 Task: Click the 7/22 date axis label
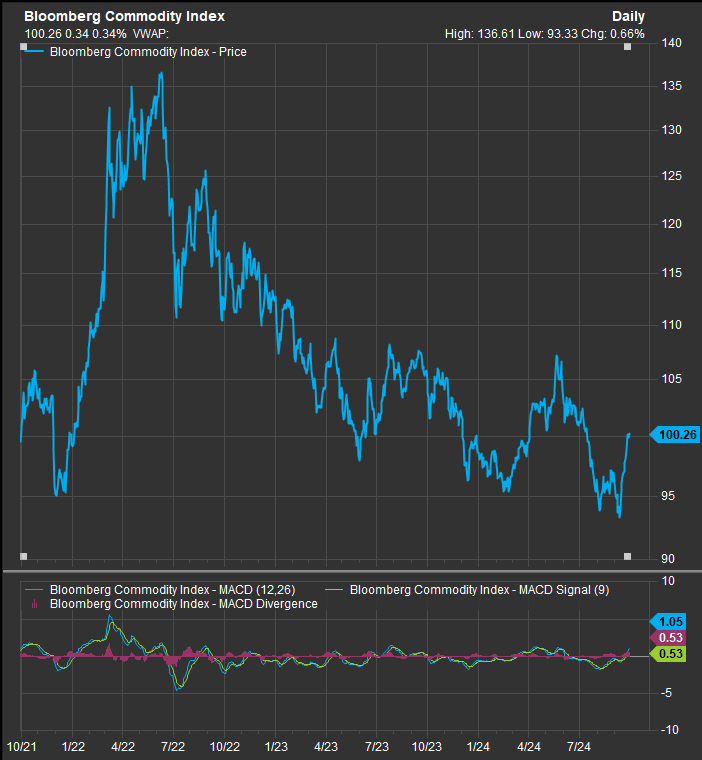click(x=173, y=746)
